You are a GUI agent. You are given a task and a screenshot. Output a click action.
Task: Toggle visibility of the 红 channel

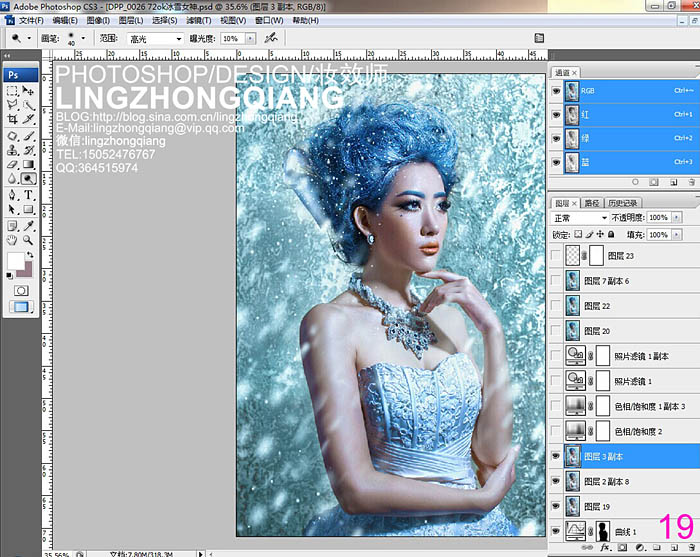coord(556,115)
